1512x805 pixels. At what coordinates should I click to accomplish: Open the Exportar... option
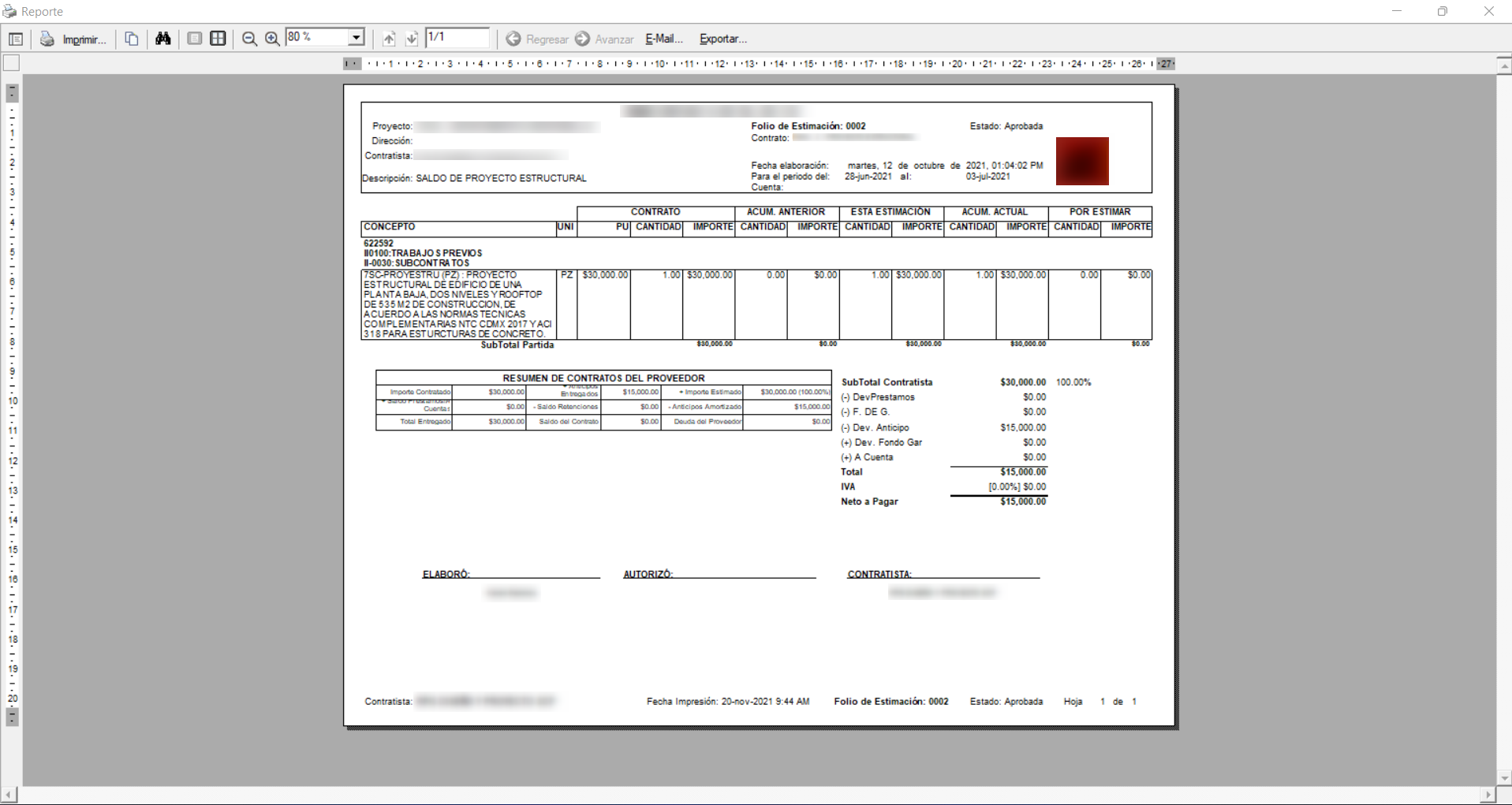722,39
